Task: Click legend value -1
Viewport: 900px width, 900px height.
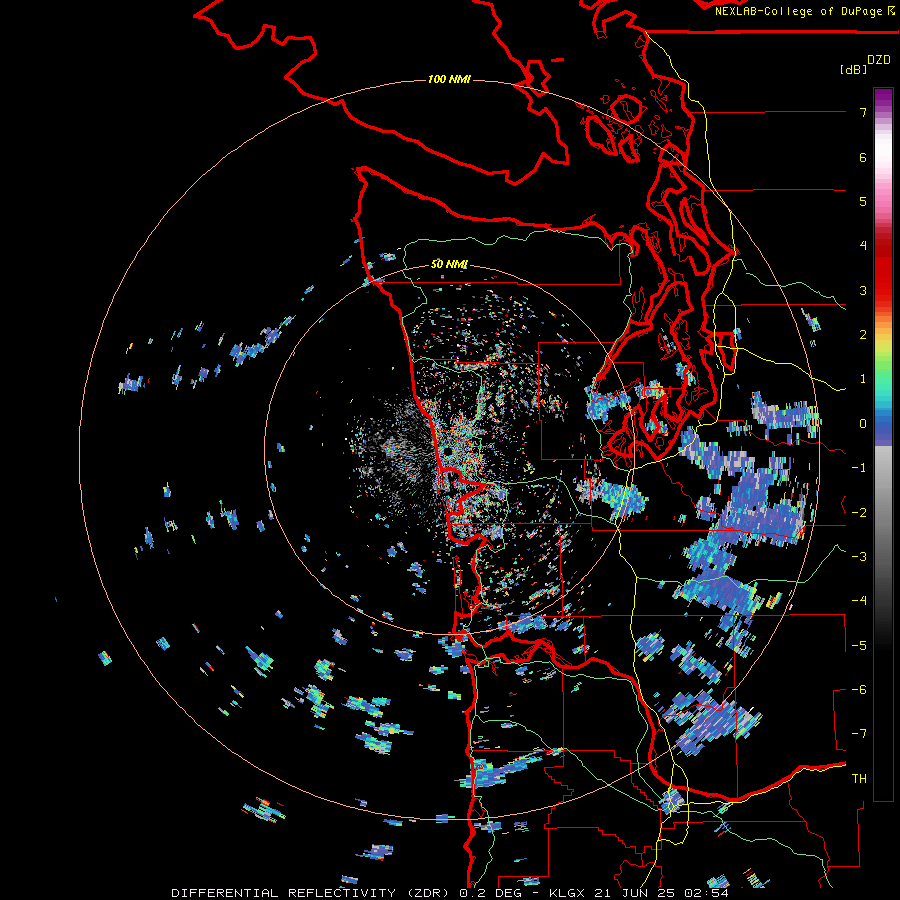Action: coord(859,468)
